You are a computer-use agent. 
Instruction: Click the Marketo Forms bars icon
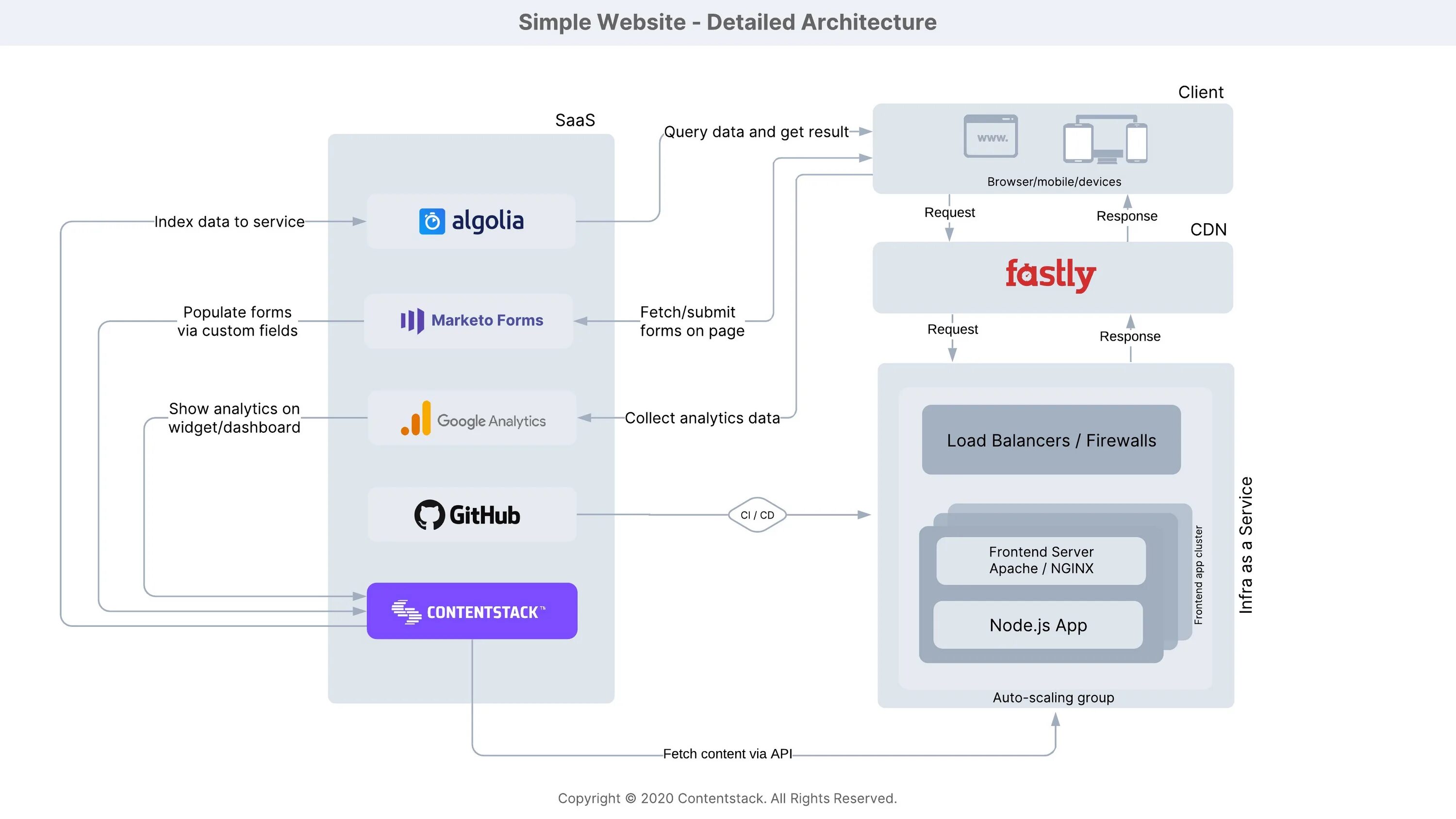click(x=412, y=321)
